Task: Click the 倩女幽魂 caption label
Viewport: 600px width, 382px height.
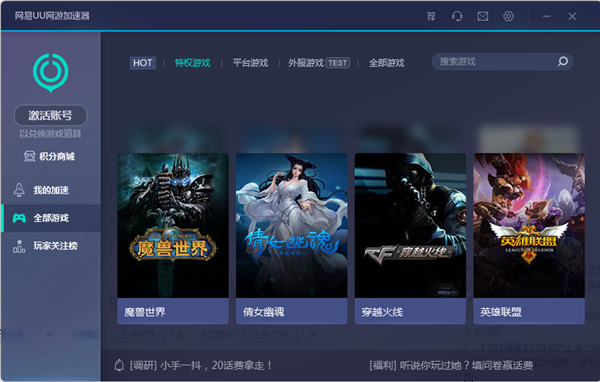Action: 264,312
